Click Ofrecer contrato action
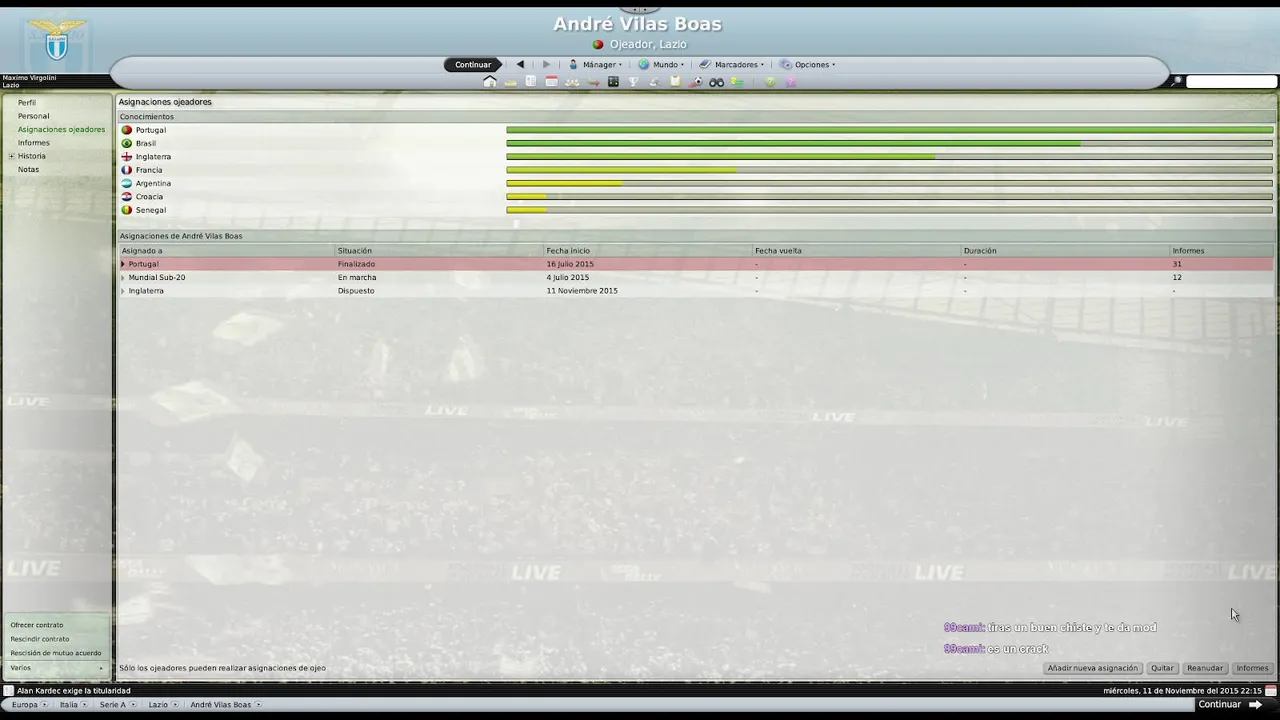 tap(36, 625)
